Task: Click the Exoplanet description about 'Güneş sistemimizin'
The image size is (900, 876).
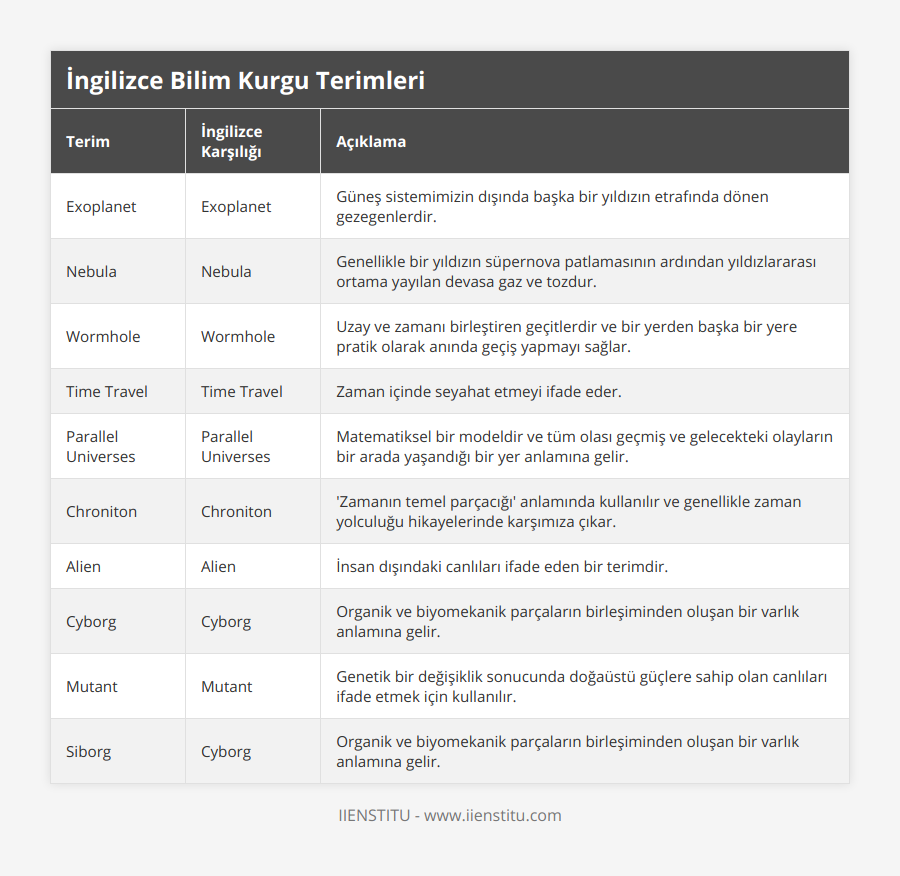Action: tap(552, 206)
